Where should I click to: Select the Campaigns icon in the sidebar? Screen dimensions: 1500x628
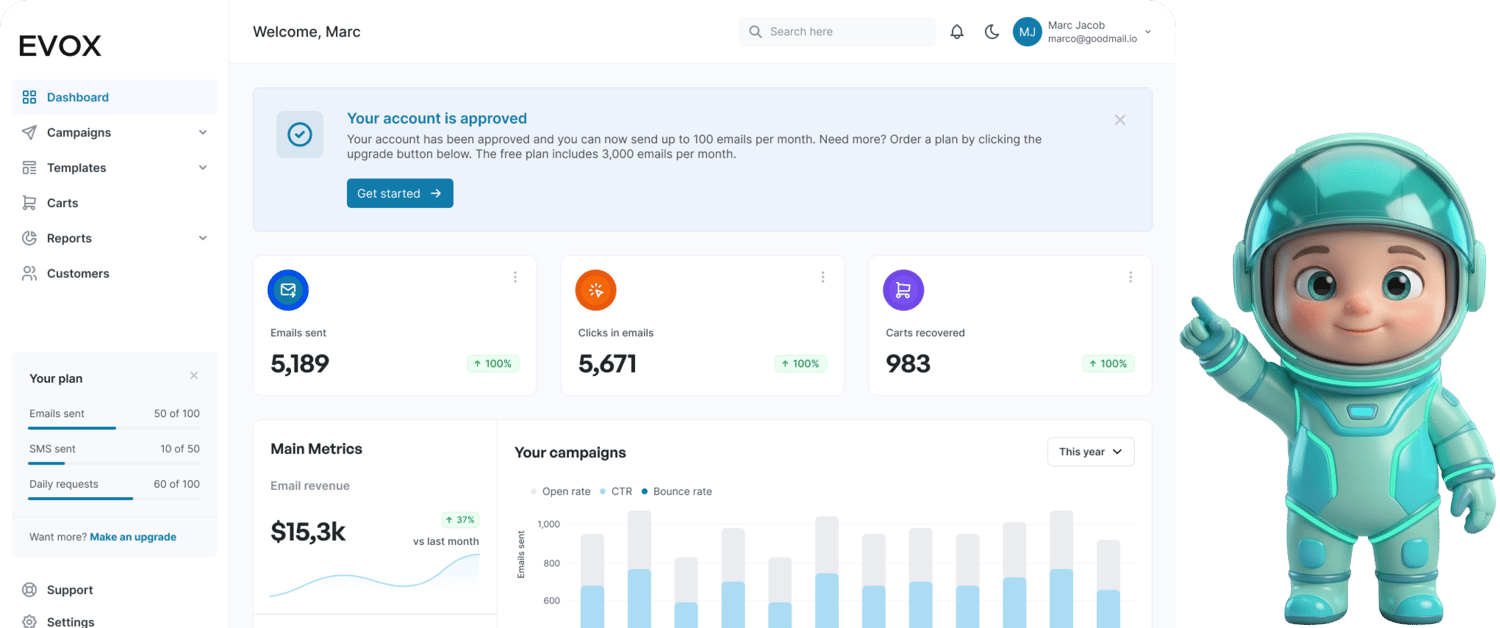(27, 132)
